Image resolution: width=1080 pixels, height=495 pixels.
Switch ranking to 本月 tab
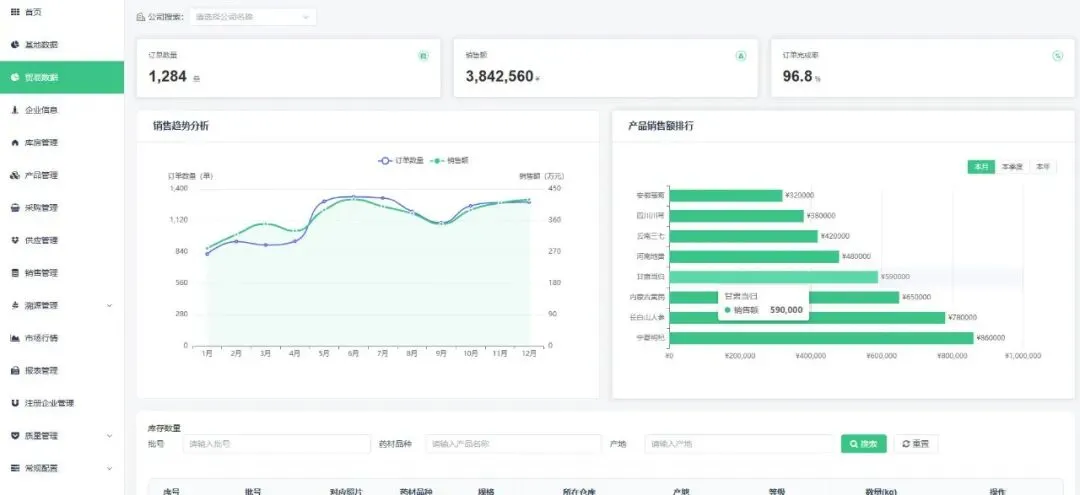(x=981, y=167)
